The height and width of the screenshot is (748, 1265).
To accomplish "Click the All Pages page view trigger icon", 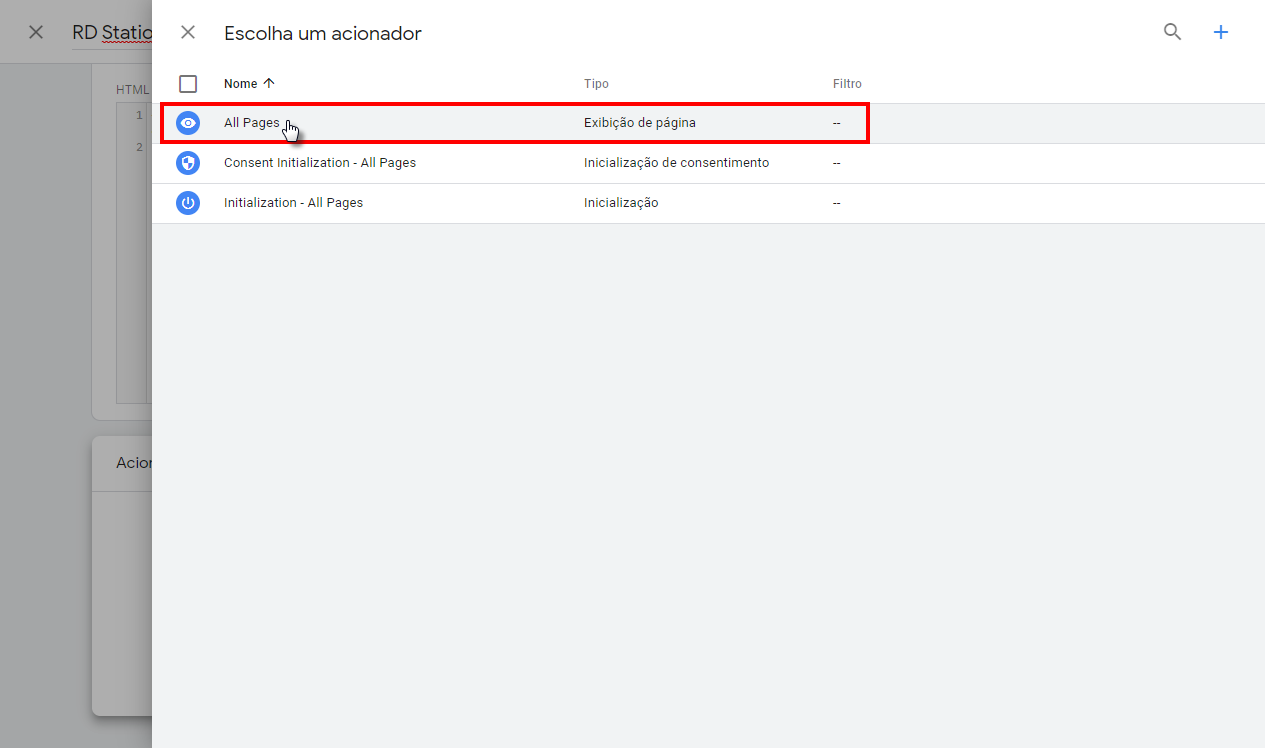I will coord(188,122).
